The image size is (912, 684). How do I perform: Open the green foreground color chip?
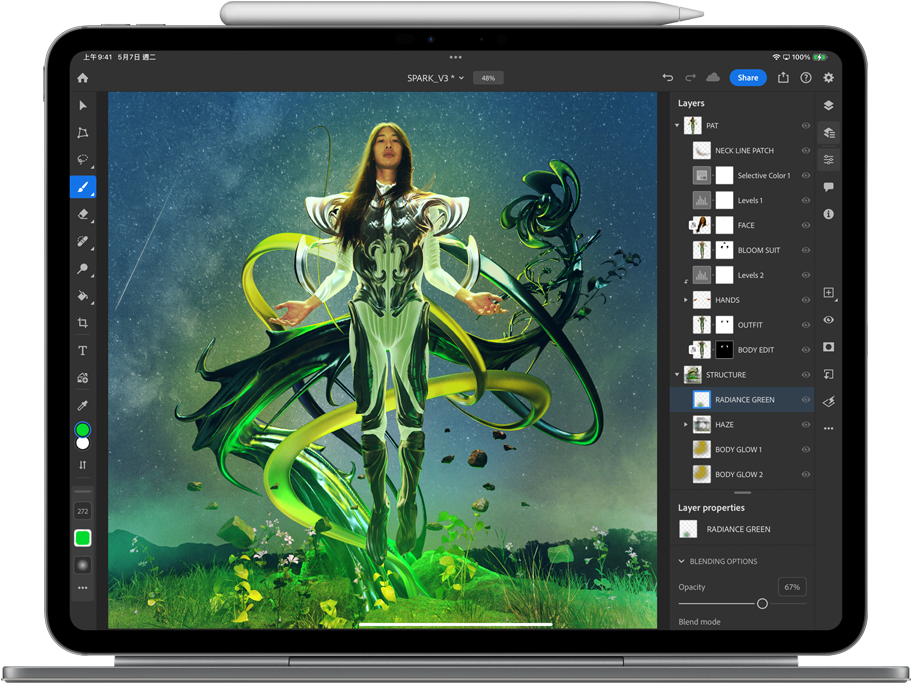point(83,430)
